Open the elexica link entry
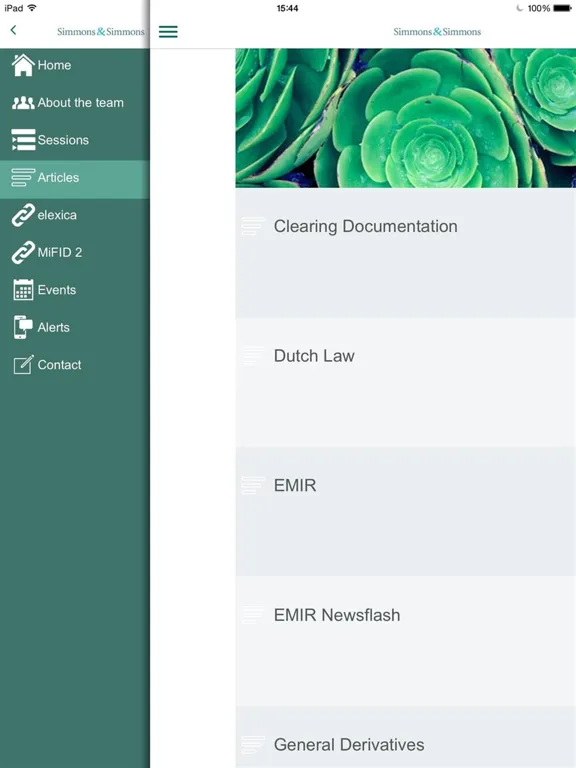576x768 pixels. (x=75, y=215)
